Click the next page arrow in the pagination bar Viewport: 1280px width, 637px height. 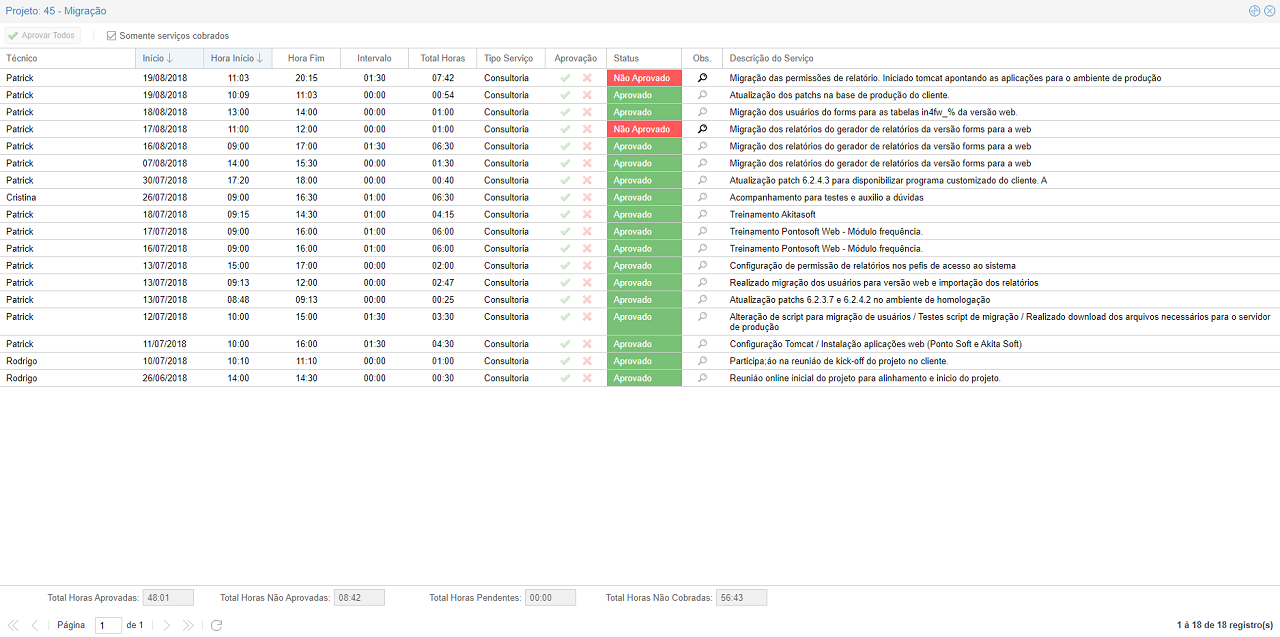point(167,625)
